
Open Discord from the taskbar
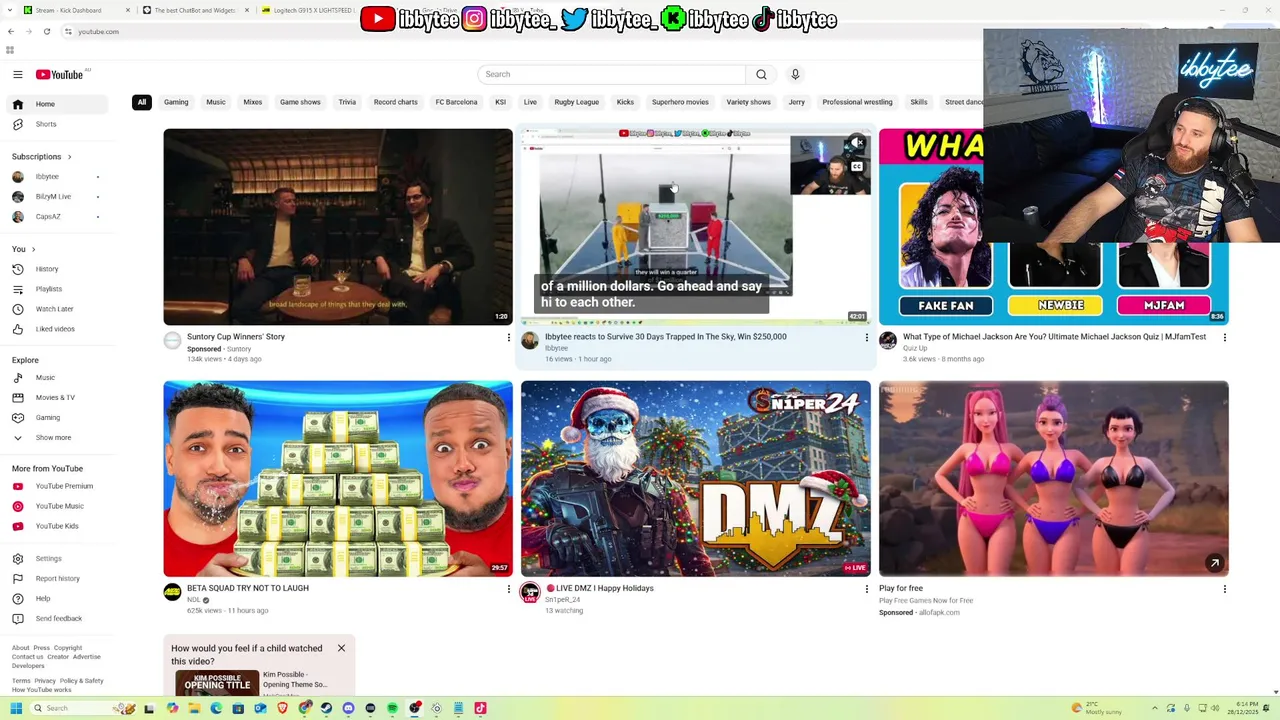[x=348, y=708]
